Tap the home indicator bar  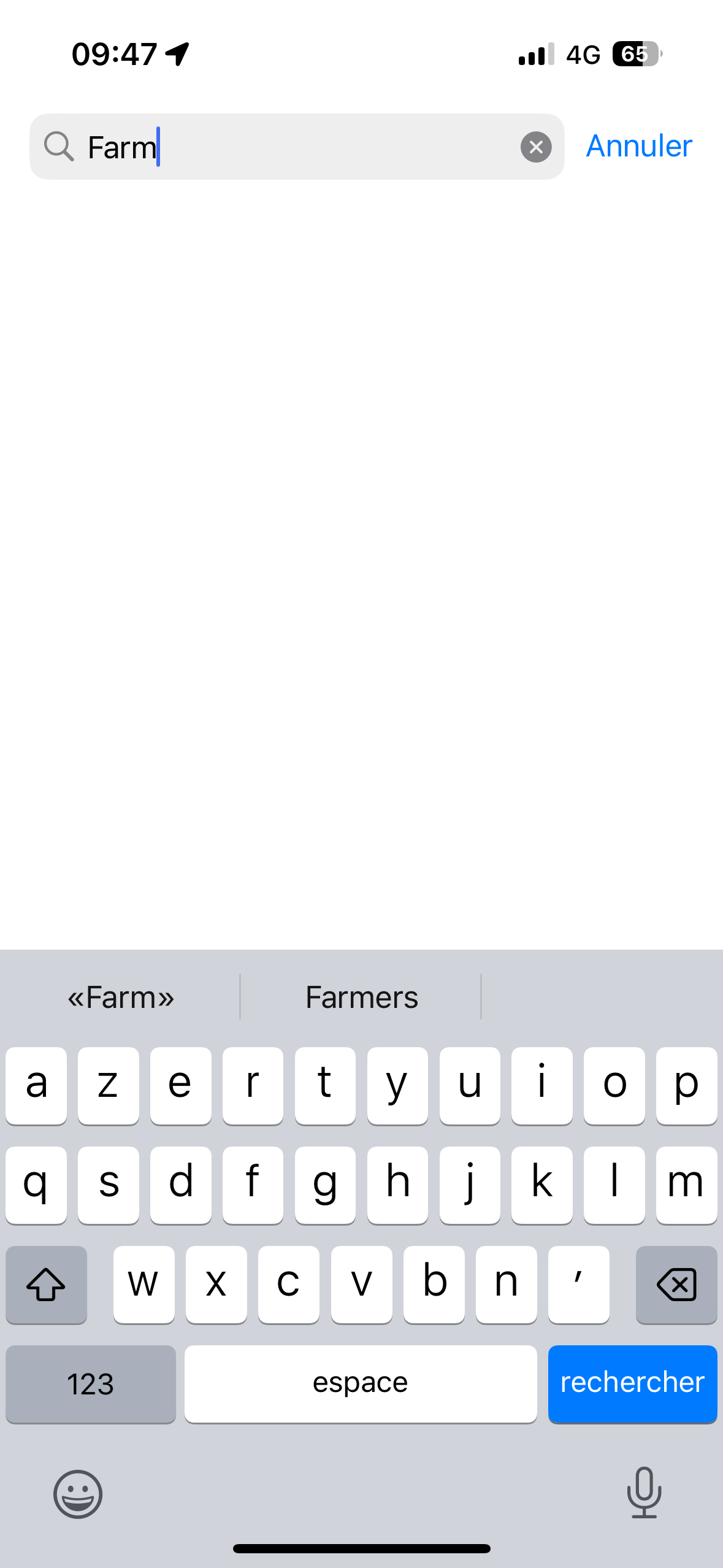click(x=361, y=1548)
